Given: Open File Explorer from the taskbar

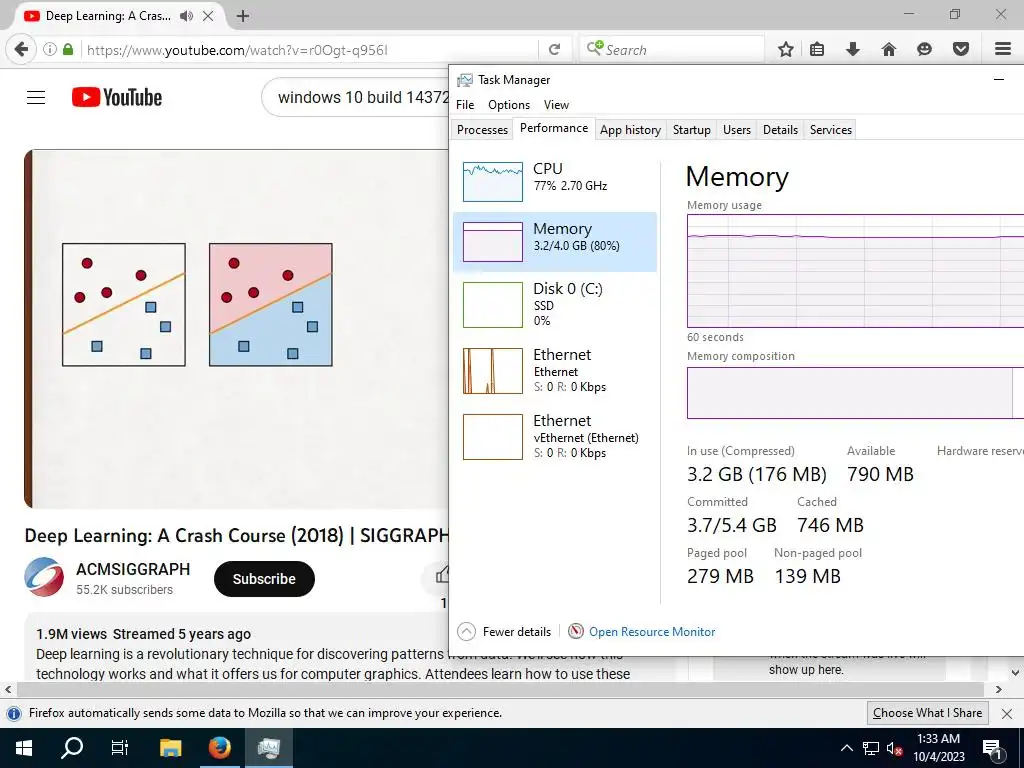Looking at the screenshot, I should click(x=170, y=748).
